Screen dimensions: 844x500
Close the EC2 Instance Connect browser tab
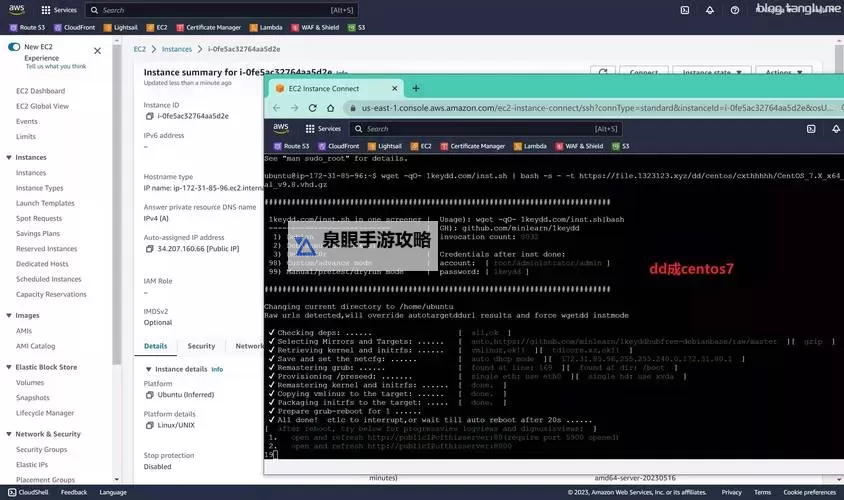pyautogui.click(x=395, y=89)
